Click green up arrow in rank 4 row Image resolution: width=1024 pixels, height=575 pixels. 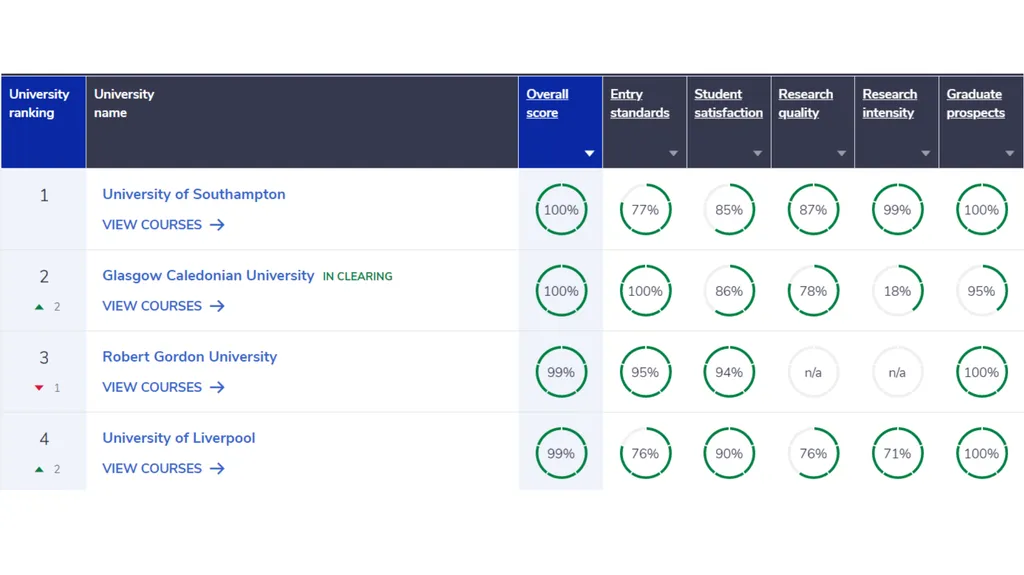coord(39,469)
